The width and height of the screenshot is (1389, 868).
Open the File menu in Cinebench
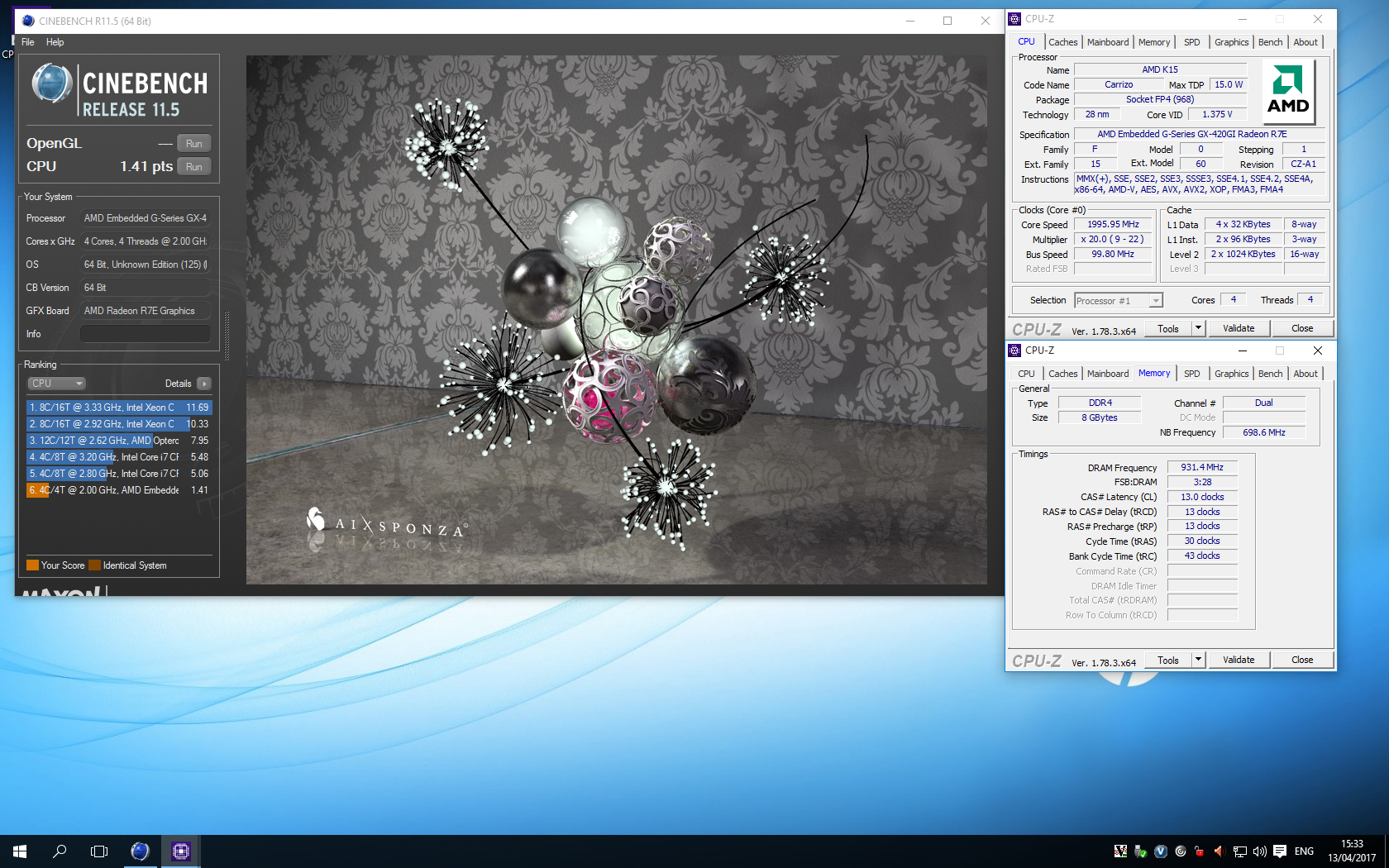[x=28, y=42]
